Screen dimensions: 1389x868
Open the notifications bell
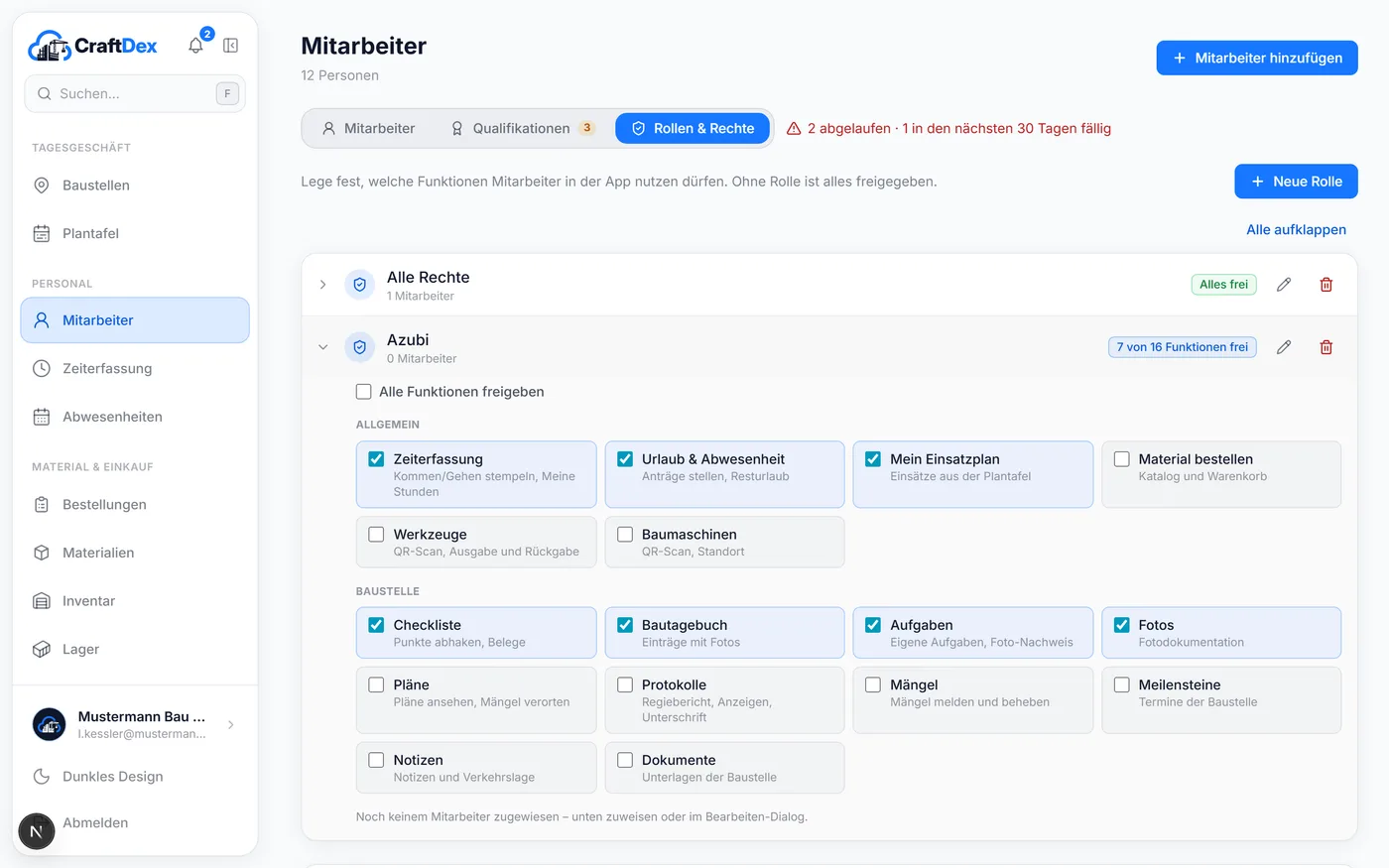point(195,46)
